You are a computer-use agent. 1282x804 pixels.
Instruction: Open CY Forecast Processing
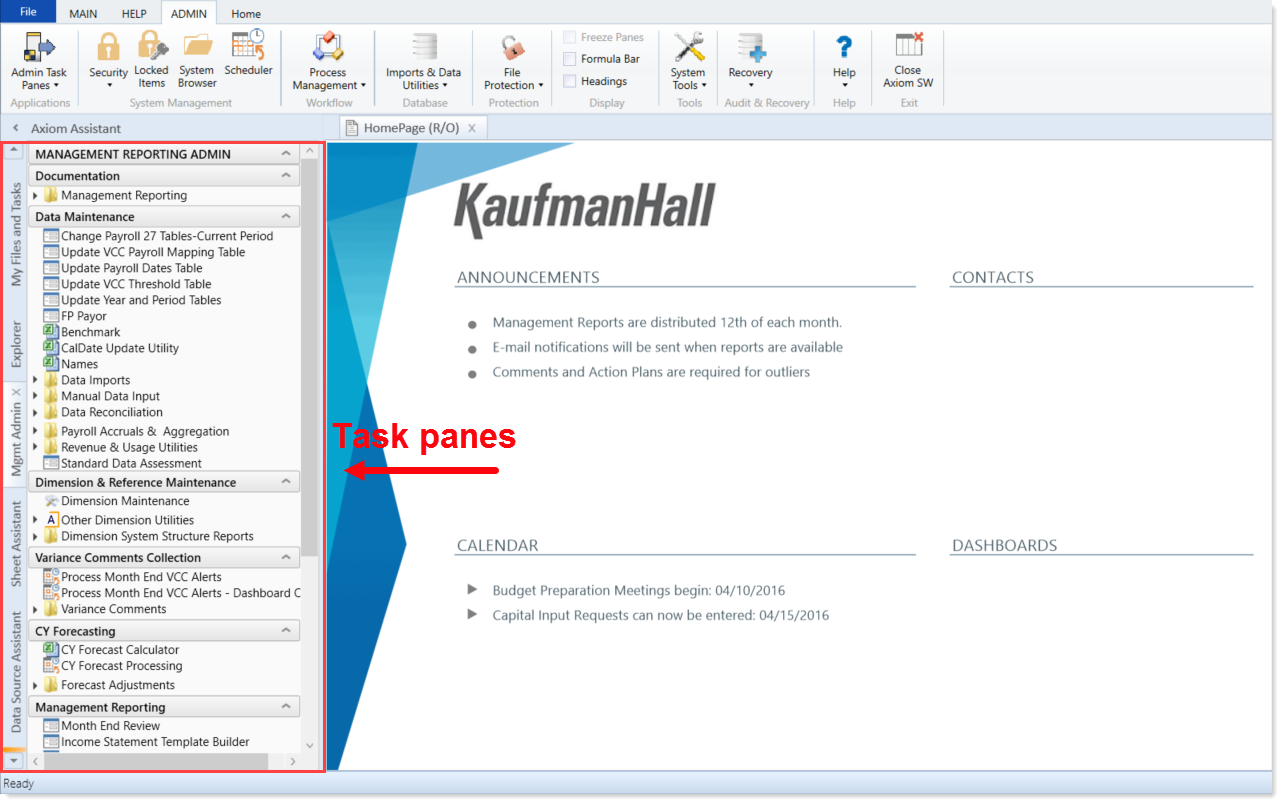113,666
